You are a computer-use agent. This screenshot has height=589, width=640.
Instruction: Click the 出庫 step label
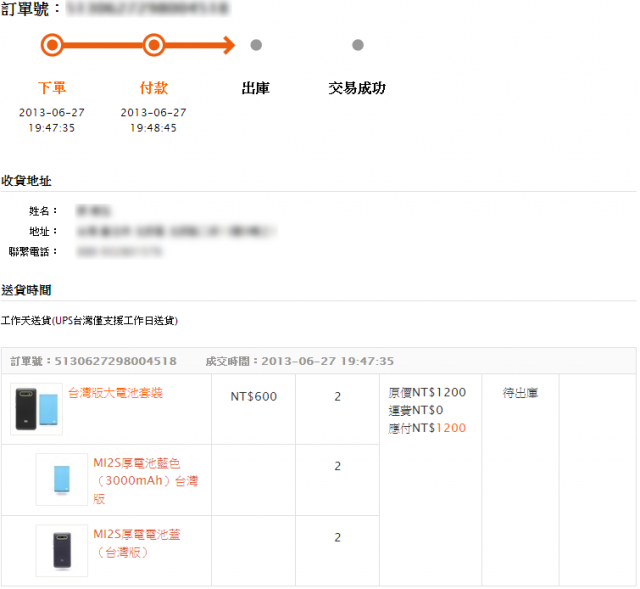tap(256, 88)
